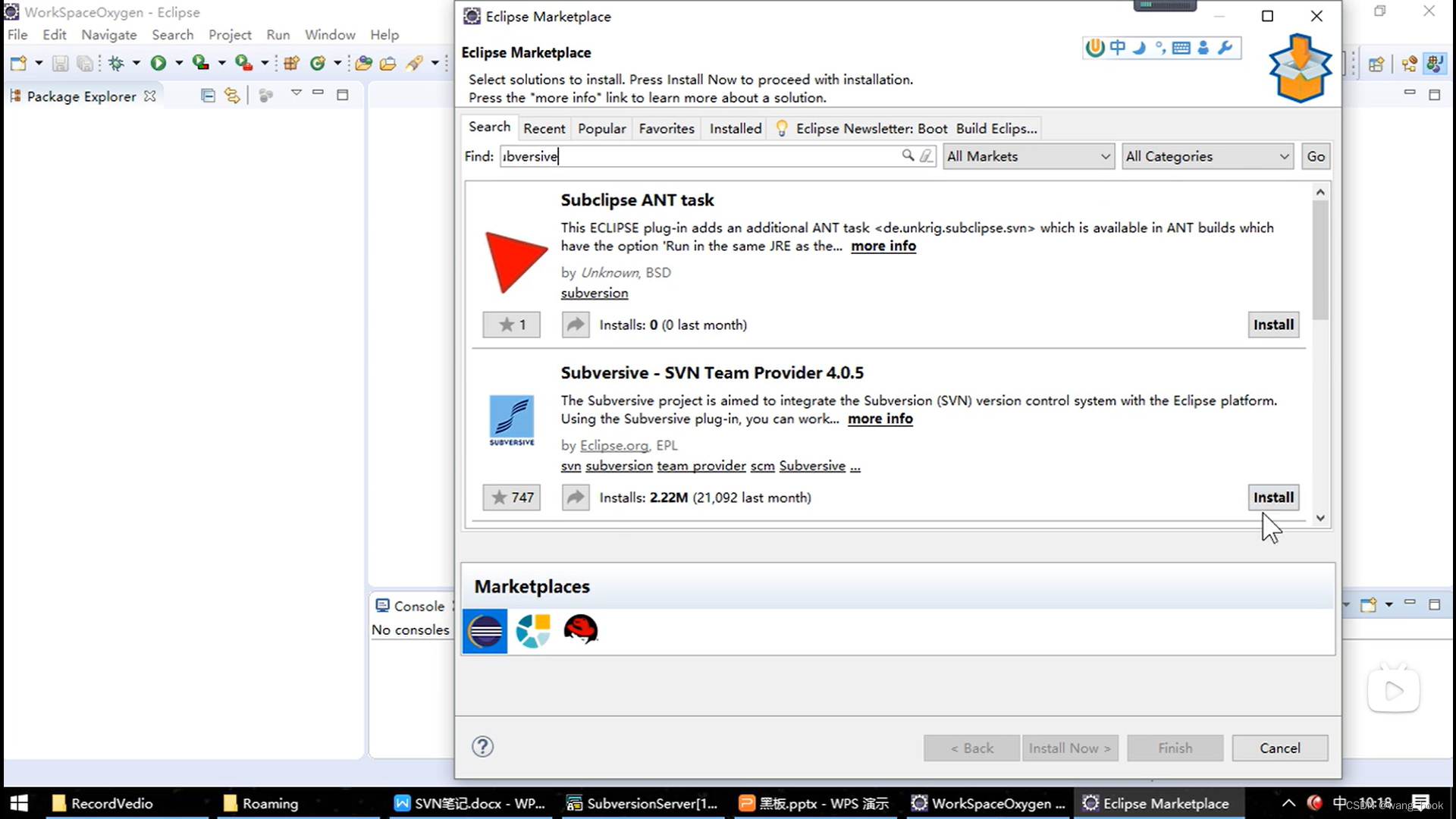Switch to the Popular tab
1456x819 pixels.
[x=601, y=128]
